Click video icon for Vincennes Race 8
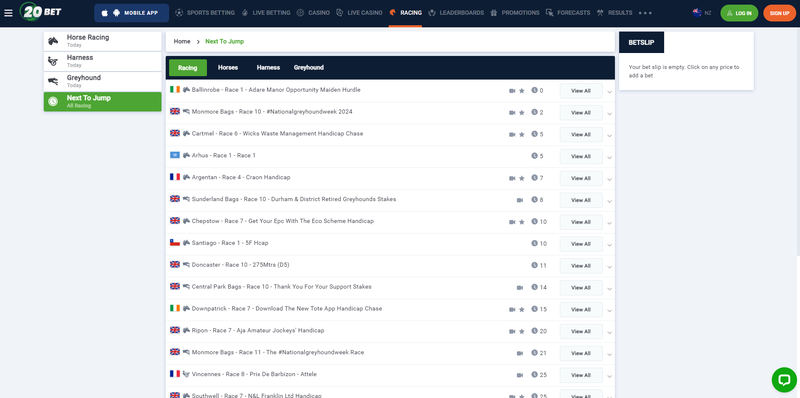800x398 pixels. click(520, 376)
